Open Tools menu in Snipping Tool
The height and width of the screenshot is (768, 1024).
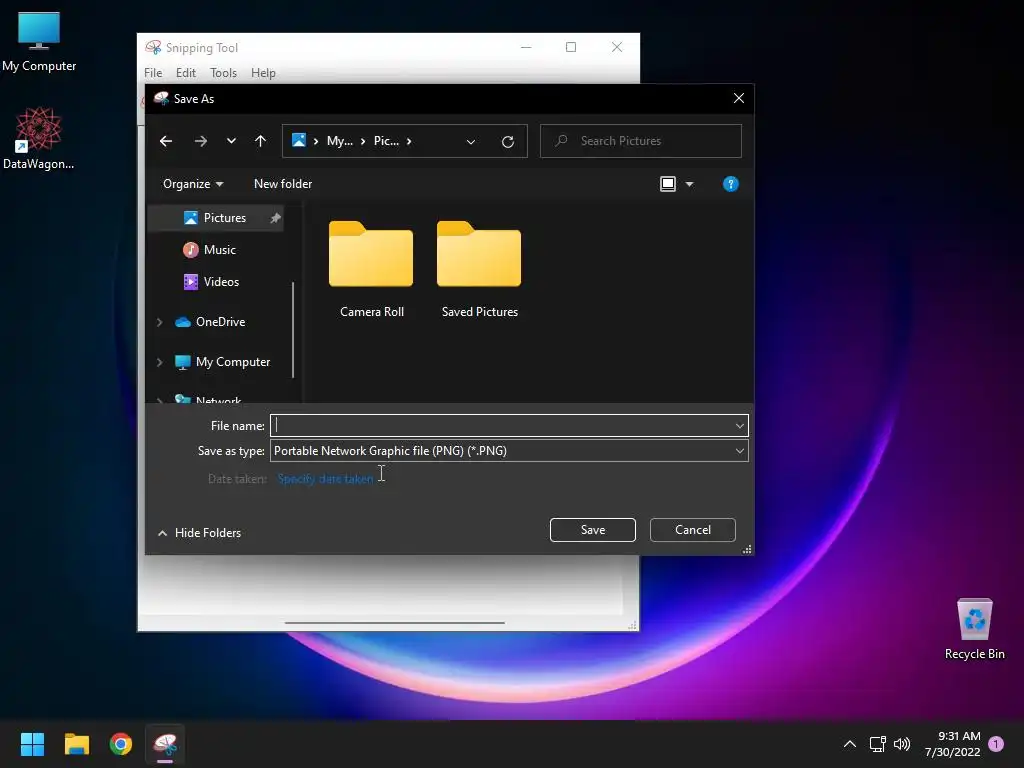(223, 73)
